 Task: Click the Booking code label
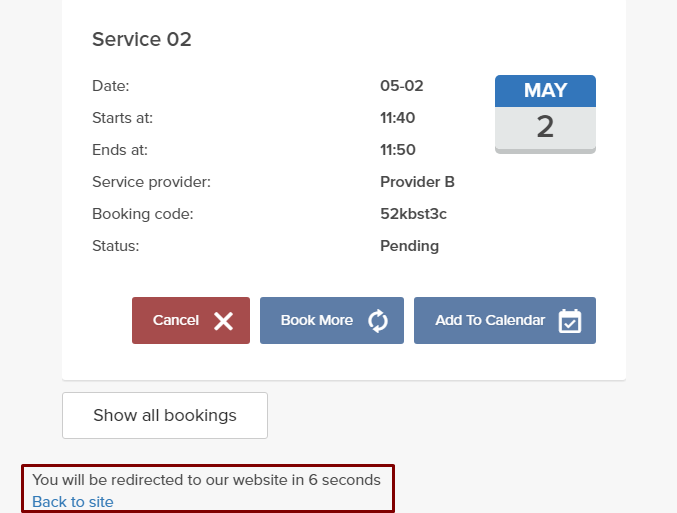coord(142,214)
